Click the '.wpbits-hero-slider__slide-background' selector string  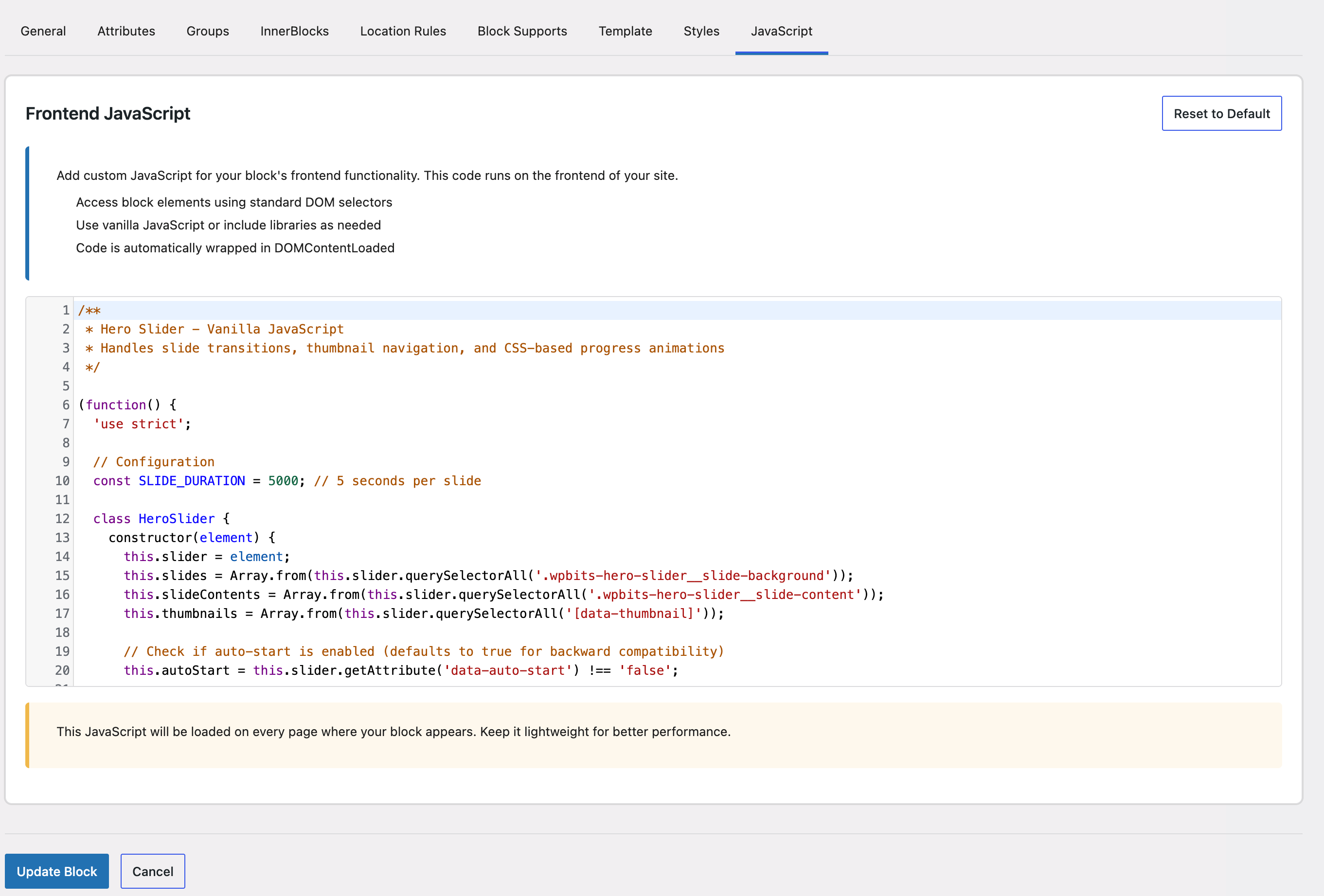point(682,576)
